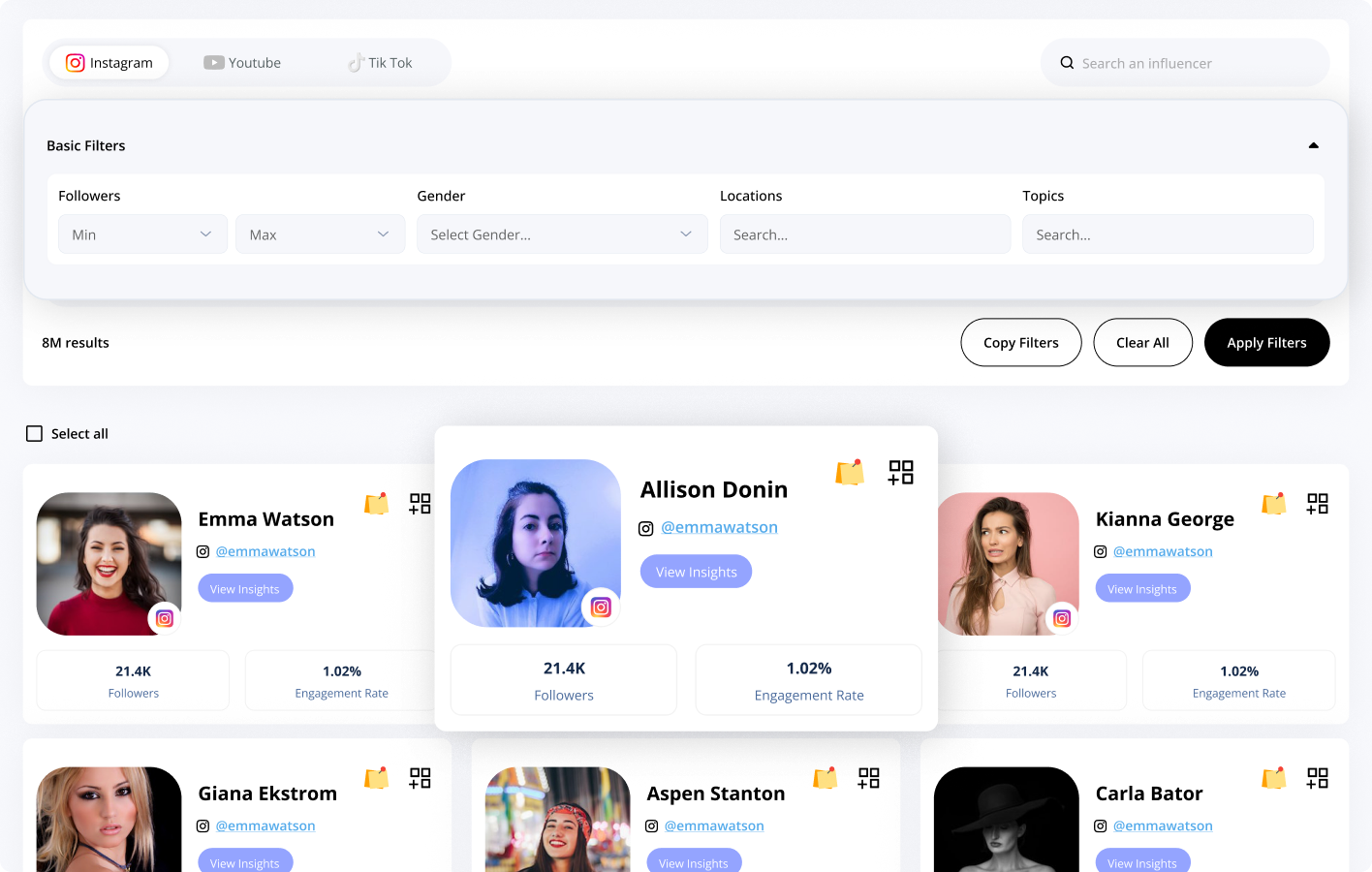The height and width of the screenshot is (872, 1372).
Task: Click the Copy Filters button
Action: pyautogui.click(x=1021, y=343)
